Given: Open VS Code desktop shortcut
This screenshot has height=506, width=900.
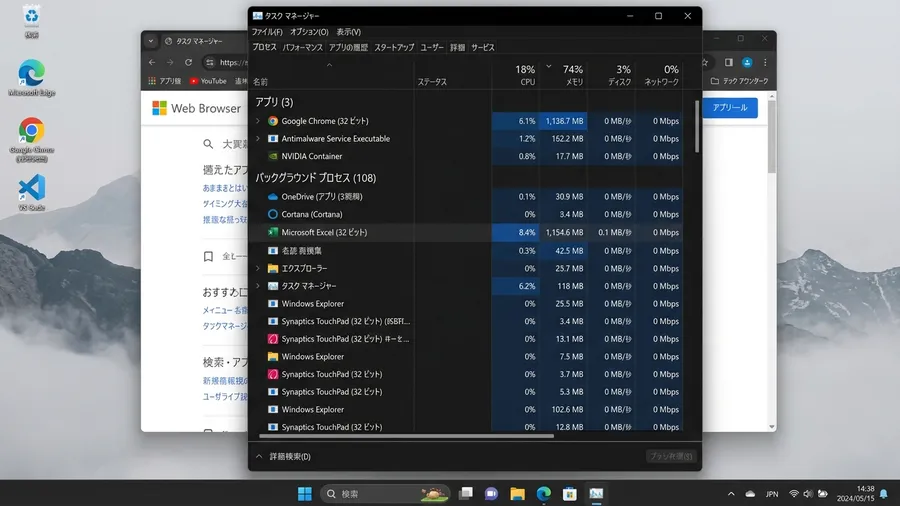Looking at the screenshot, I should 32,193.
